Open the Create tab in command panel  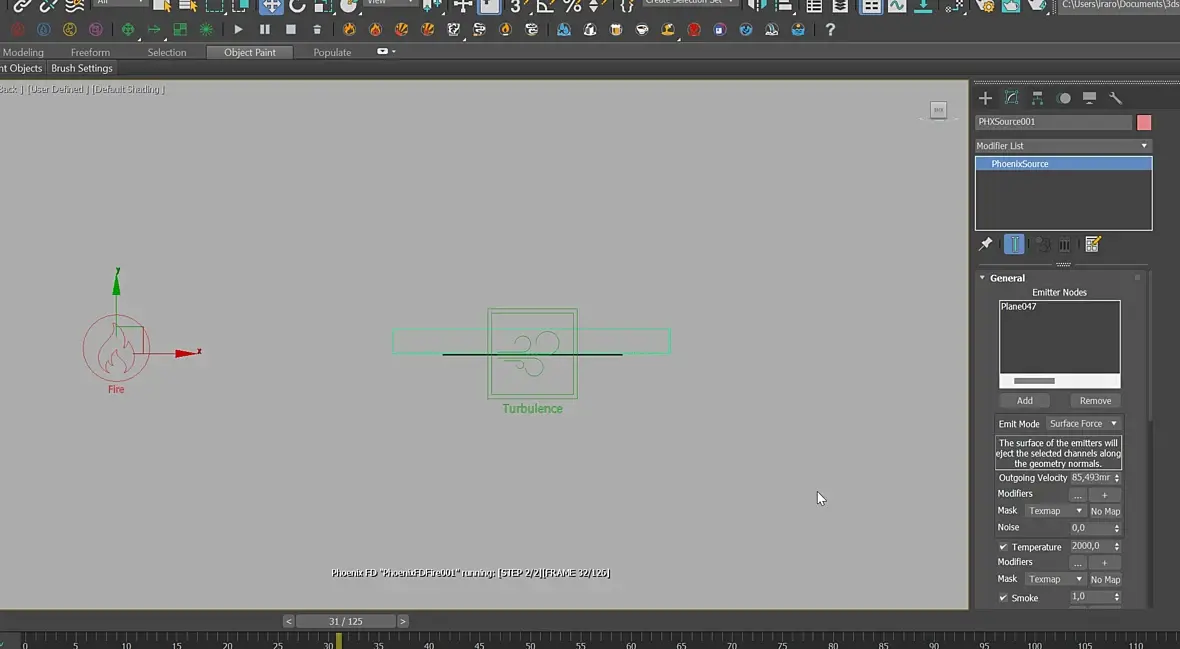coord(985,98)
